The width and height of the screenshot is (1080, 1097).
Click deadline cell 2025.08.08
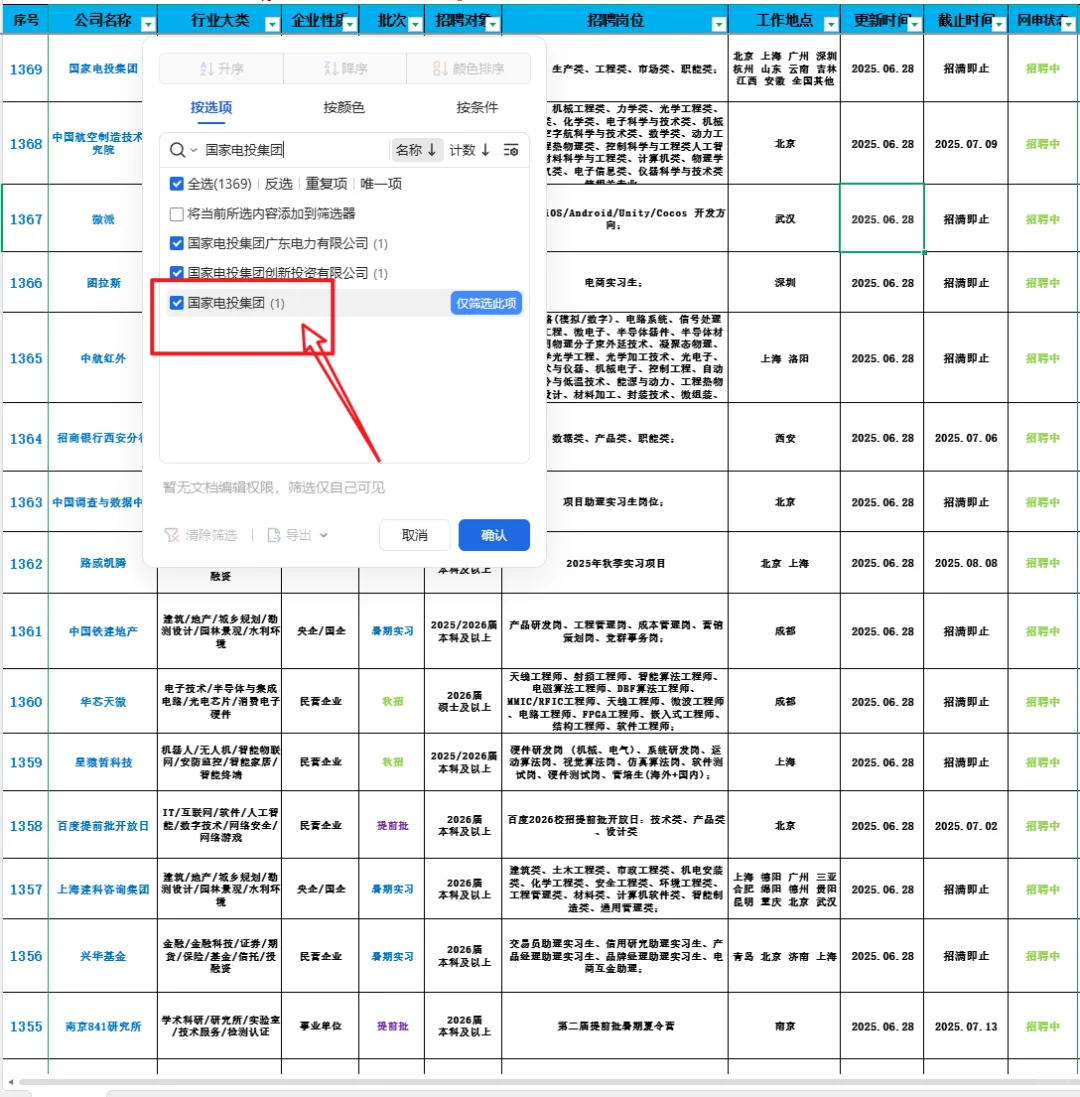966,563
